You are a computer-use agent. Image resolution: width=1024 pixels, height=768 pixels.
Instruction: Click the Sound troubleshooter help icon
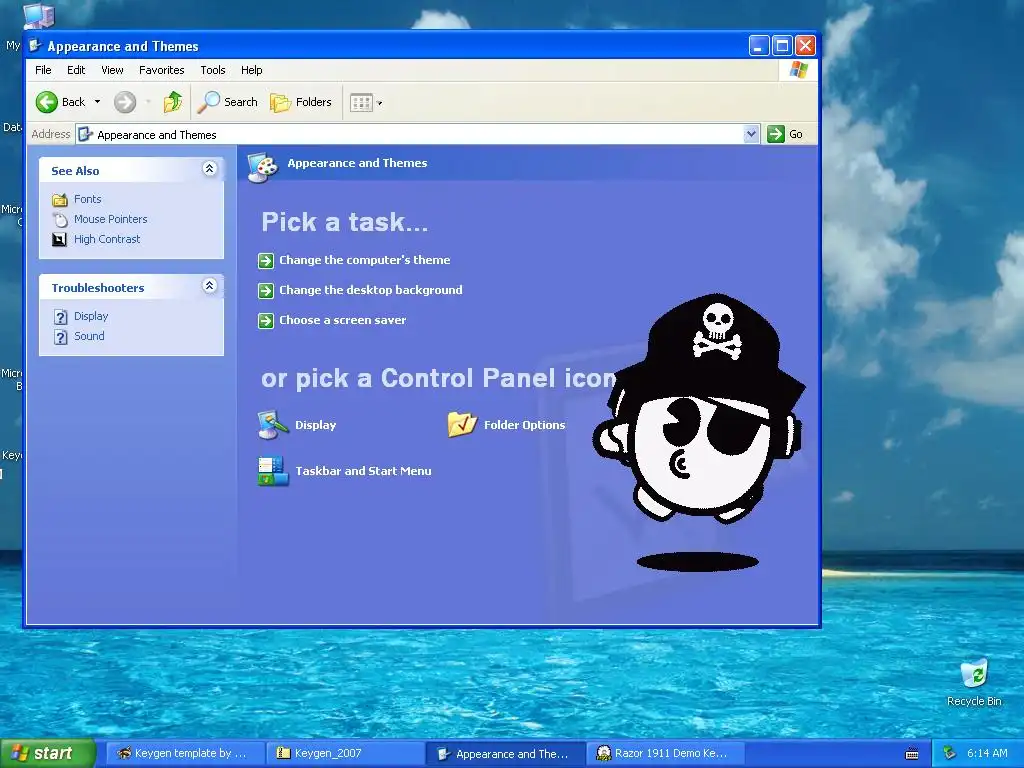60,337
